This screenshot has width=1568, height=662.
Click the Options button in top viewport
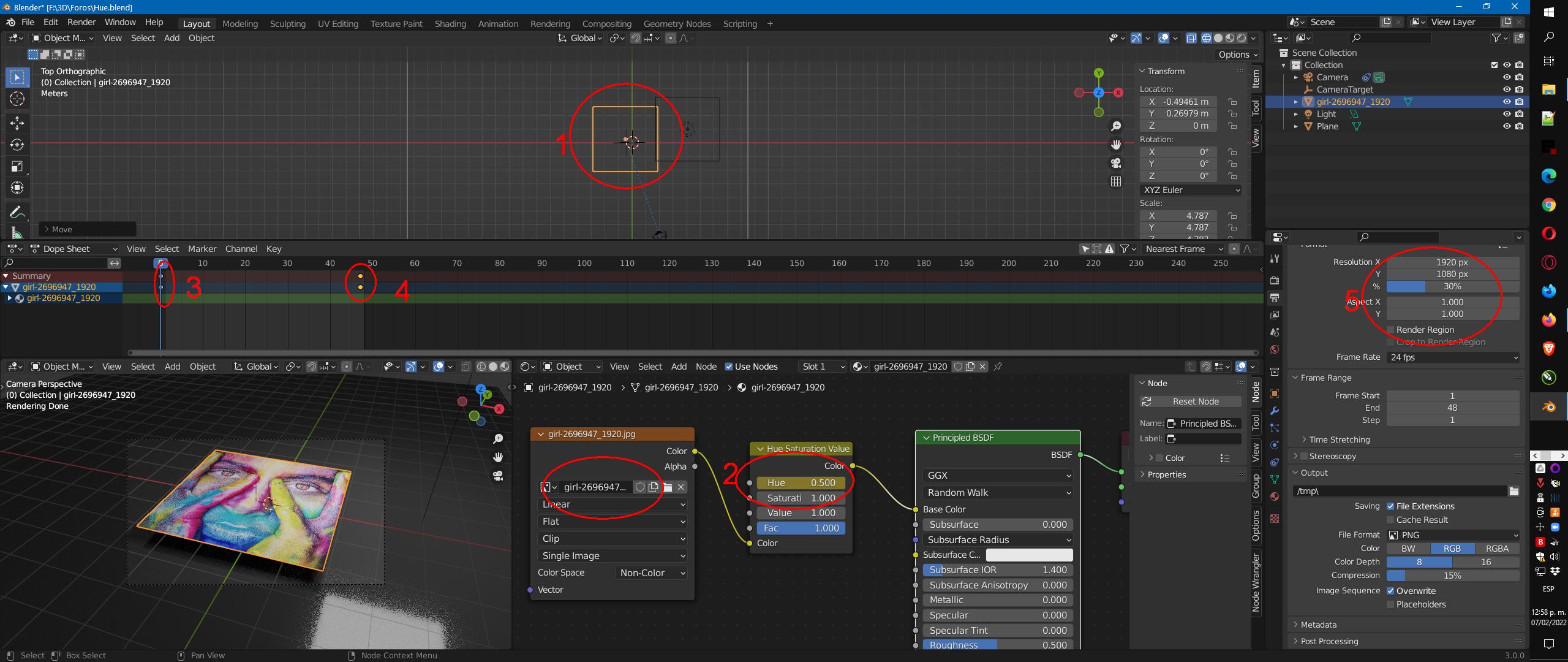click(1238, 55)
